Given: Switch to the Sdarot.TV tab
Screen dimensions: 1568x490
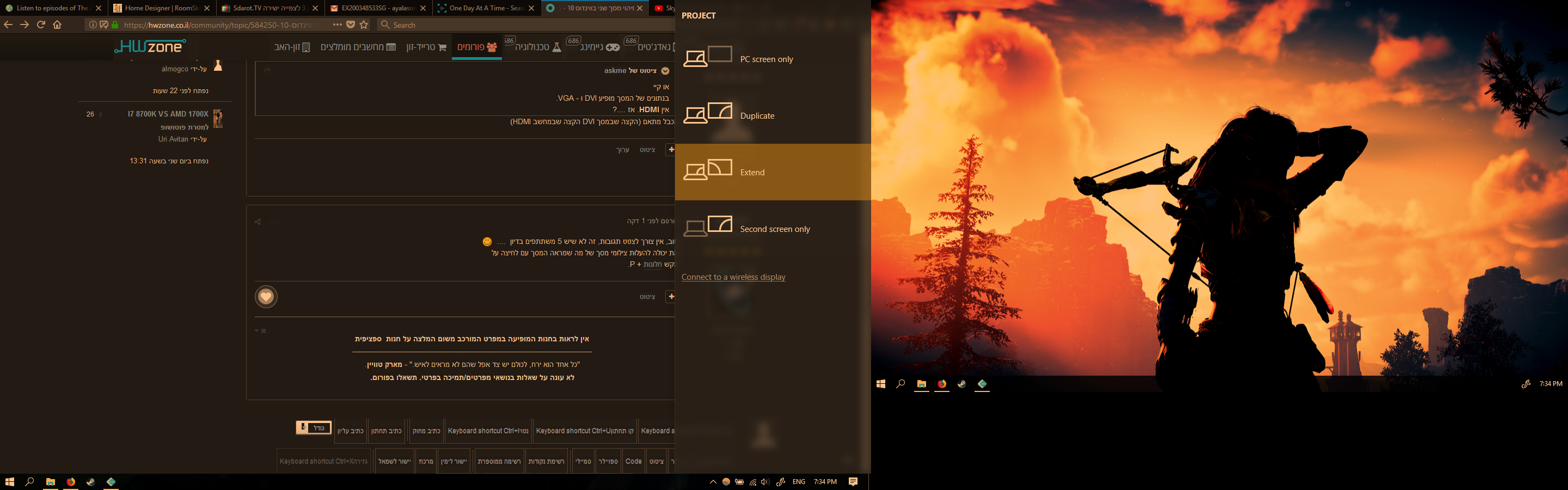Looking at the screenshot, I should tap(270, 8).
